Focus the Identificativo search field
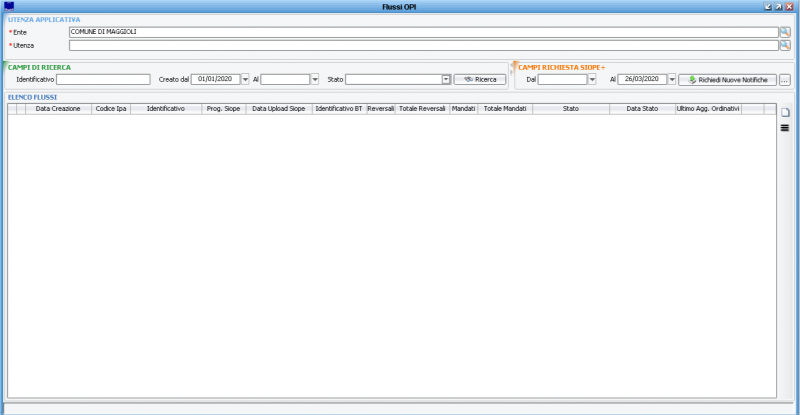This screenshot has width=800, height=415. [x=103, y=80]
